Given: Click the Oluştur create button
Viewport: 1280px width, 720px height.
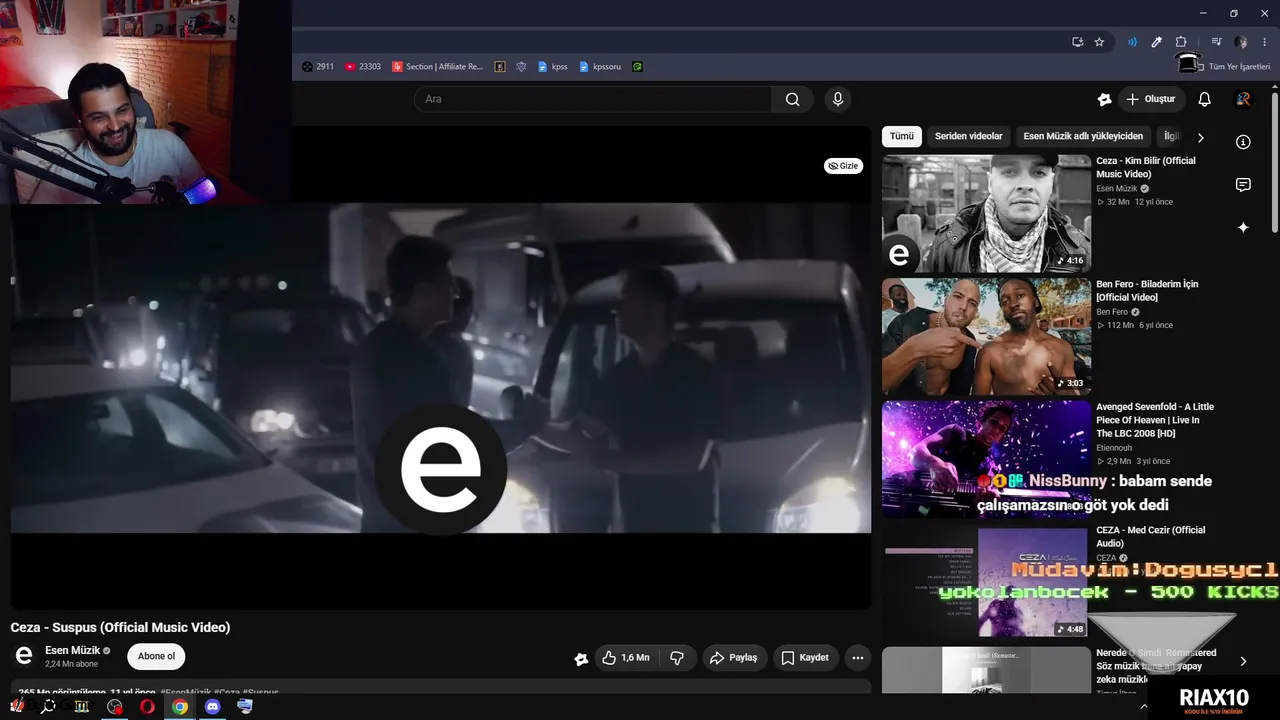Looking at the screenshot, I should 1151,99.
